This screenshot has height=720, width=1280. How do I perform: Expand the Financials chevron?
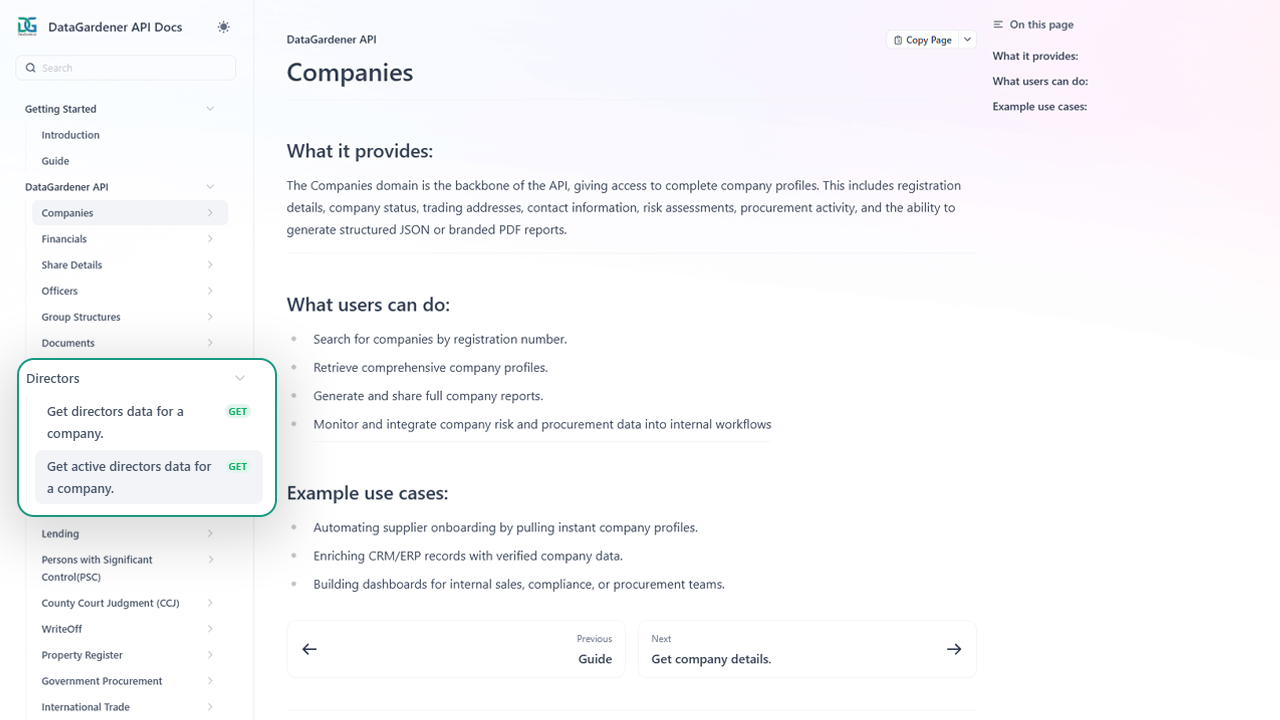coord(210,239)
